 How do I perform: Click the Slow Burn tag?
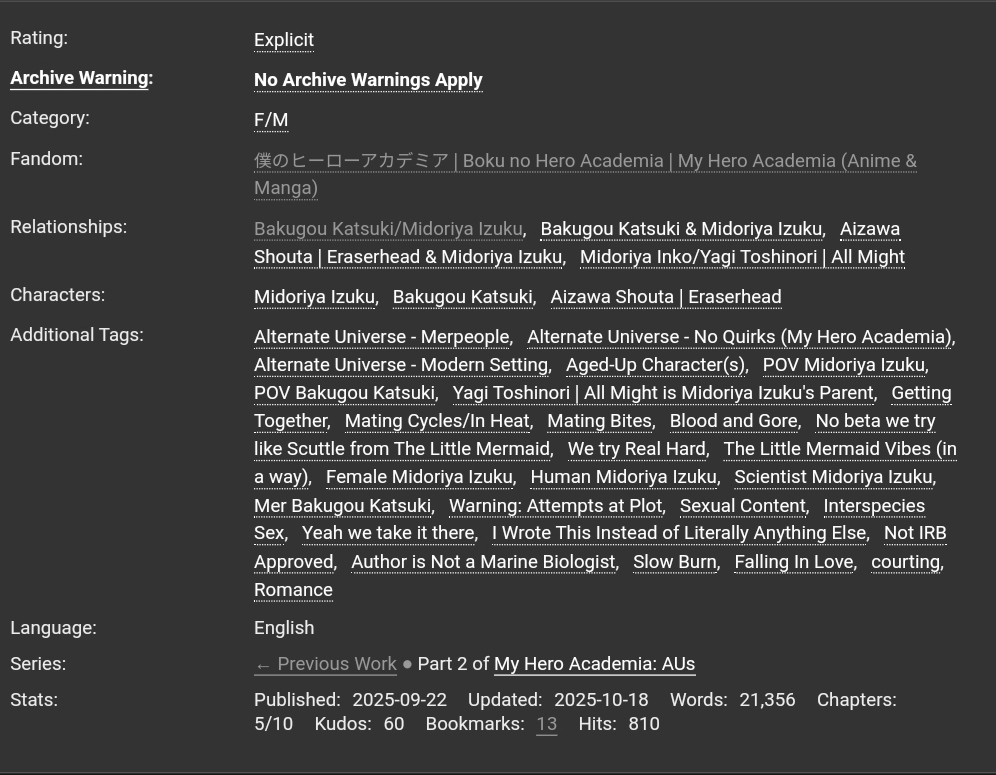tap(675, 562)
